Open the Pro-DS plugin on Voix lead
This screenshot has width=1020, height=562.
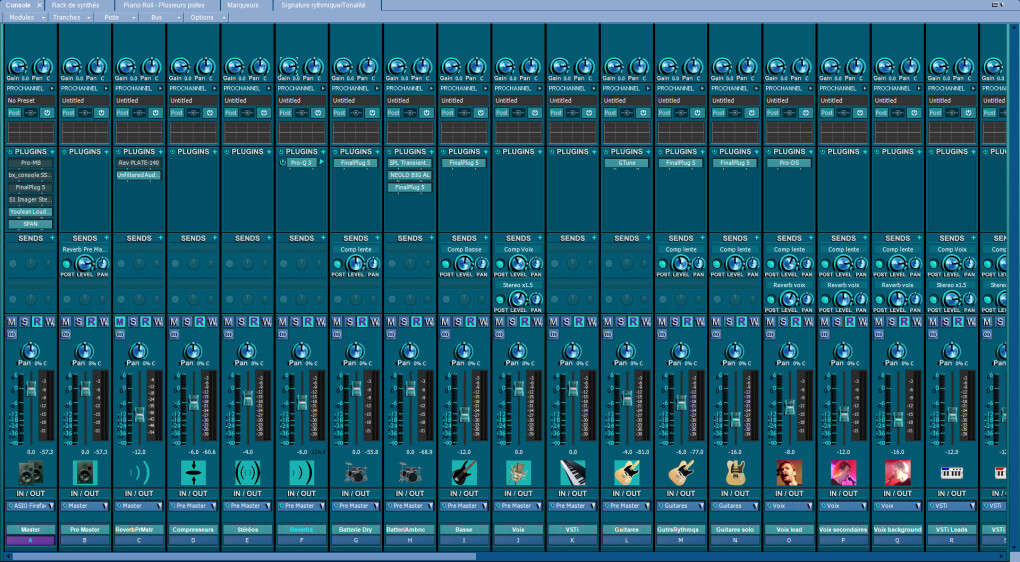point(789,163)
